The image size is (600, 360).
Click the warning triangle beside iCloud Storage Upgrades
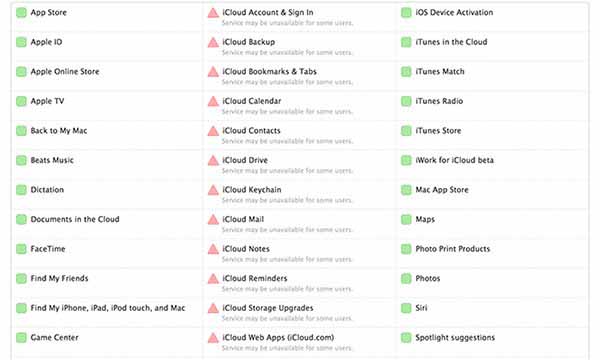point(213,308)
